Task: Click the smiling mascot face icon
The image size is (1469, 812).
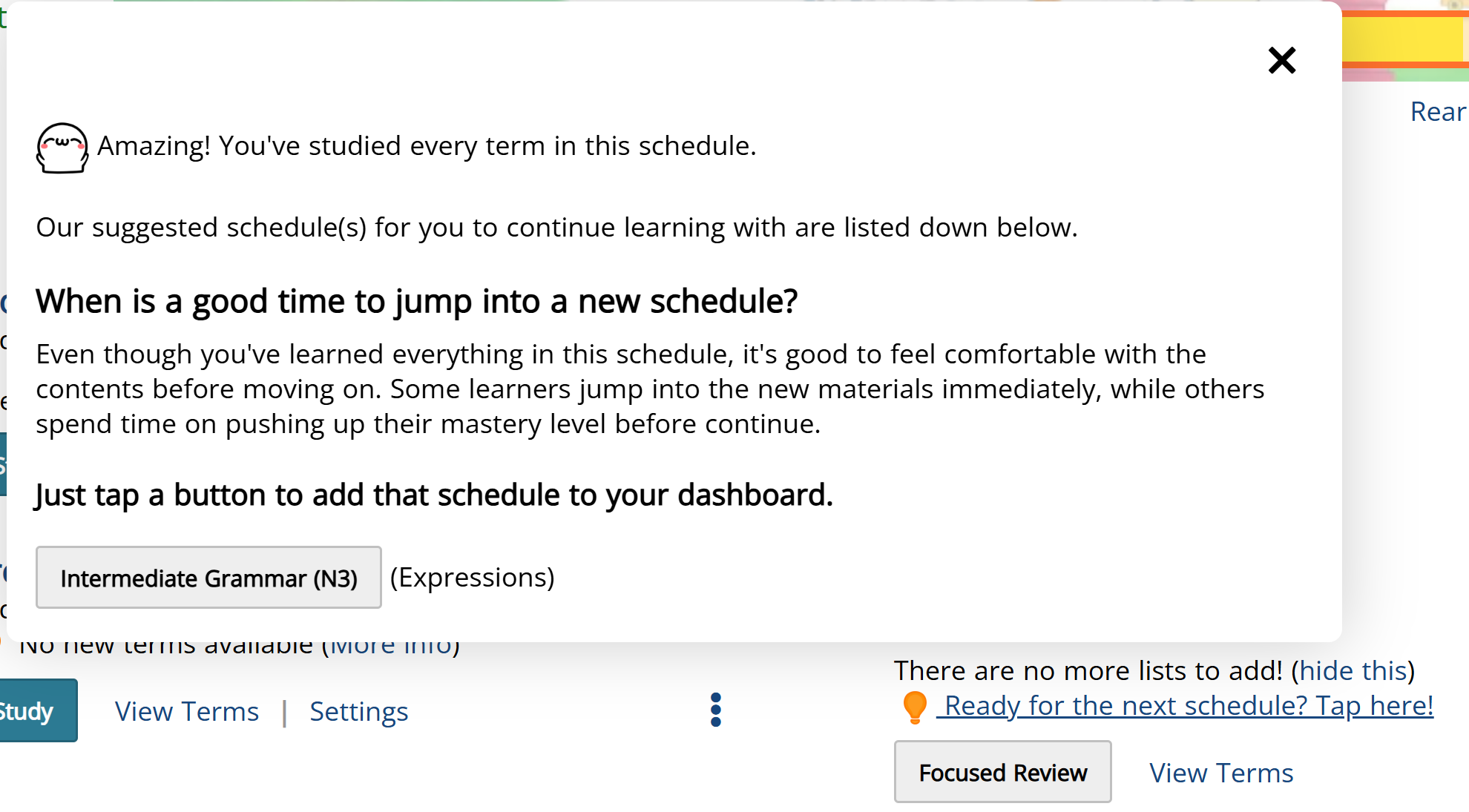Action: (62, 148)
